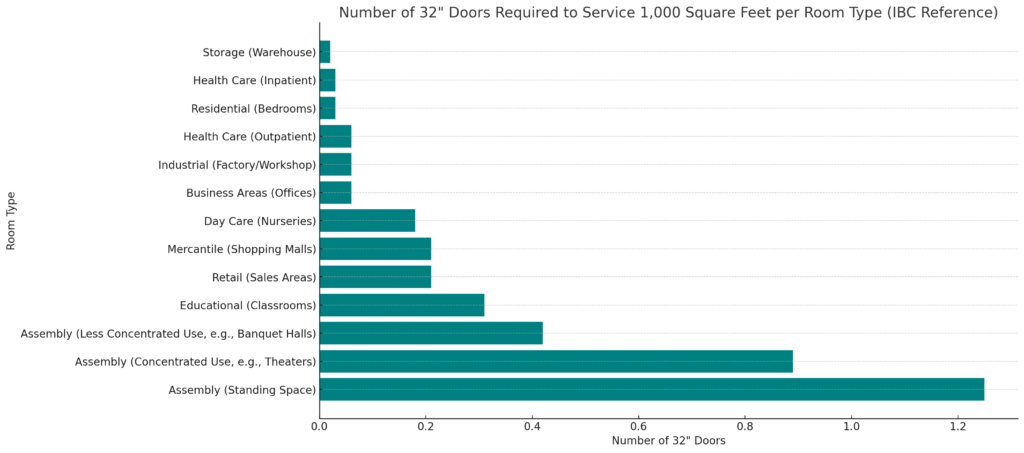Image resolution: width=1024 pixels, height=453 pixels.
Task: Click the Industrial (Factory/Workshop) bar
Action: coord(335,164)
